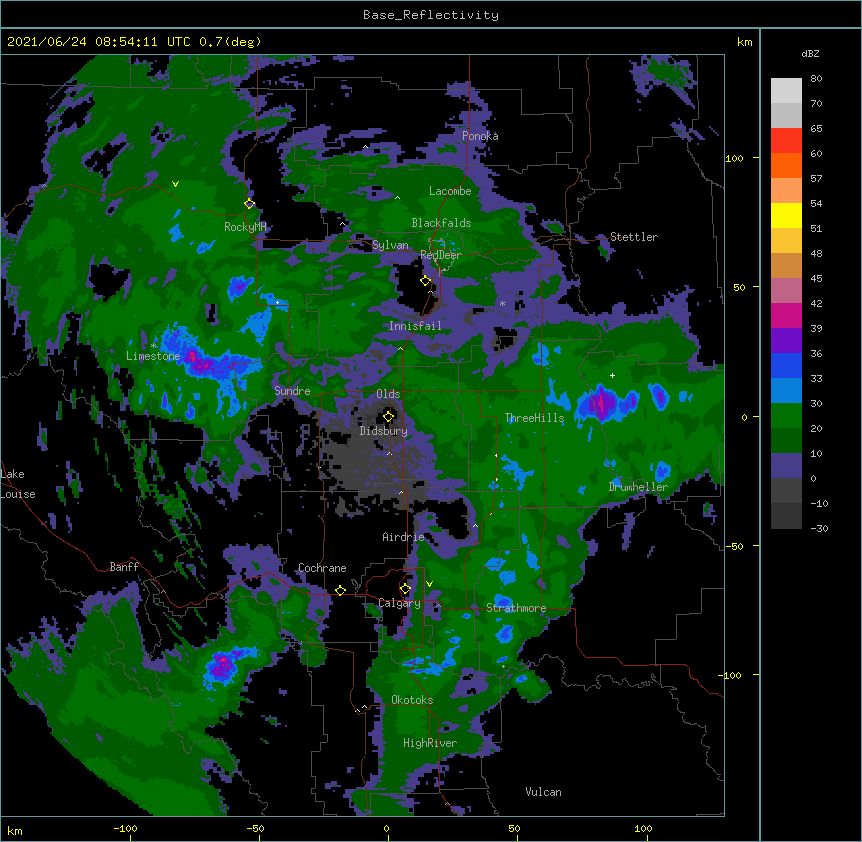Select the yellow diamond marker above Calgary label
The image size is (862, 842).
(x=405, y=589)
